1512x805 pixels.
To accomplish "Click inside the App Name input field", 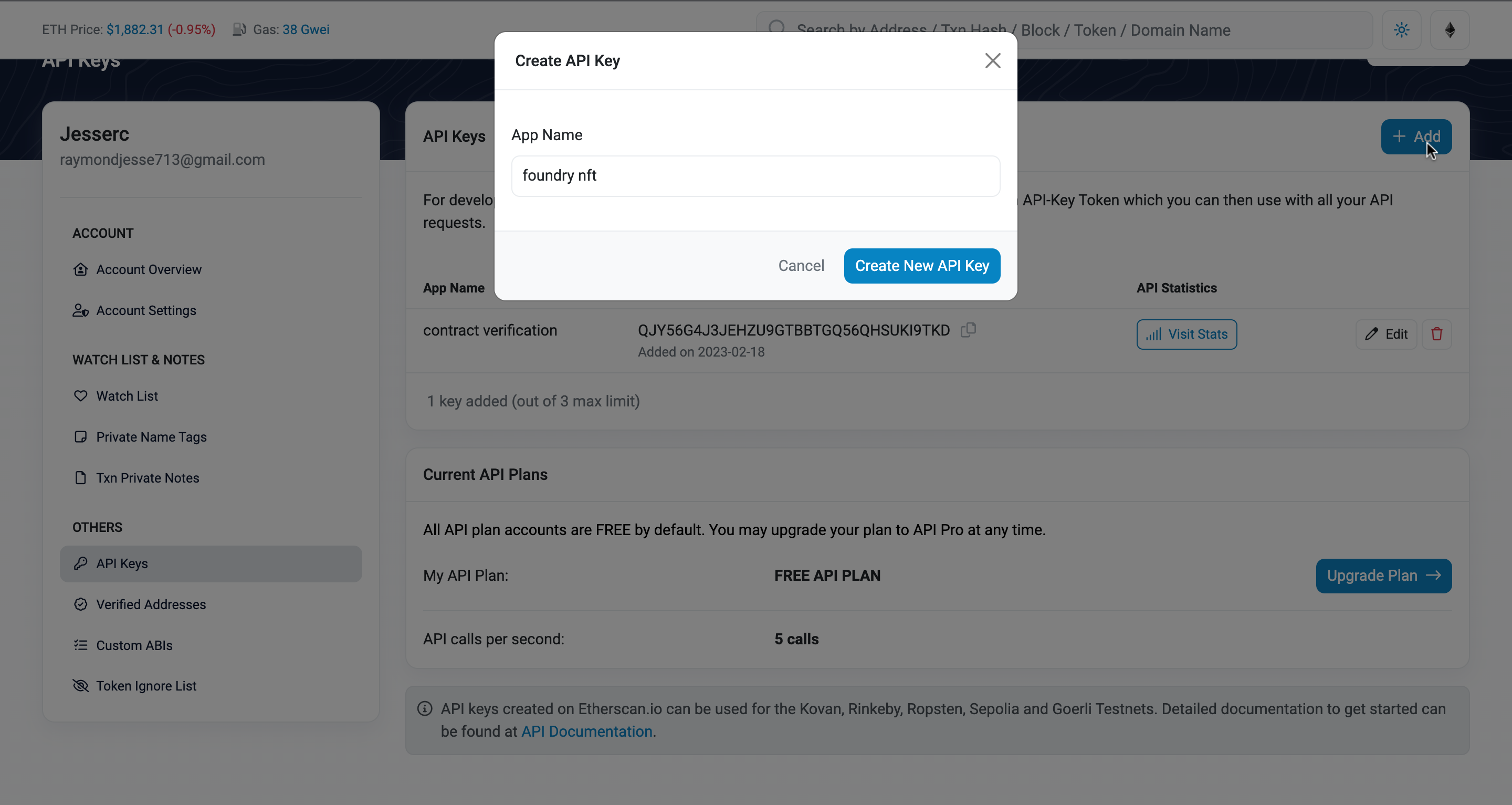I will [x=755, y=175].
